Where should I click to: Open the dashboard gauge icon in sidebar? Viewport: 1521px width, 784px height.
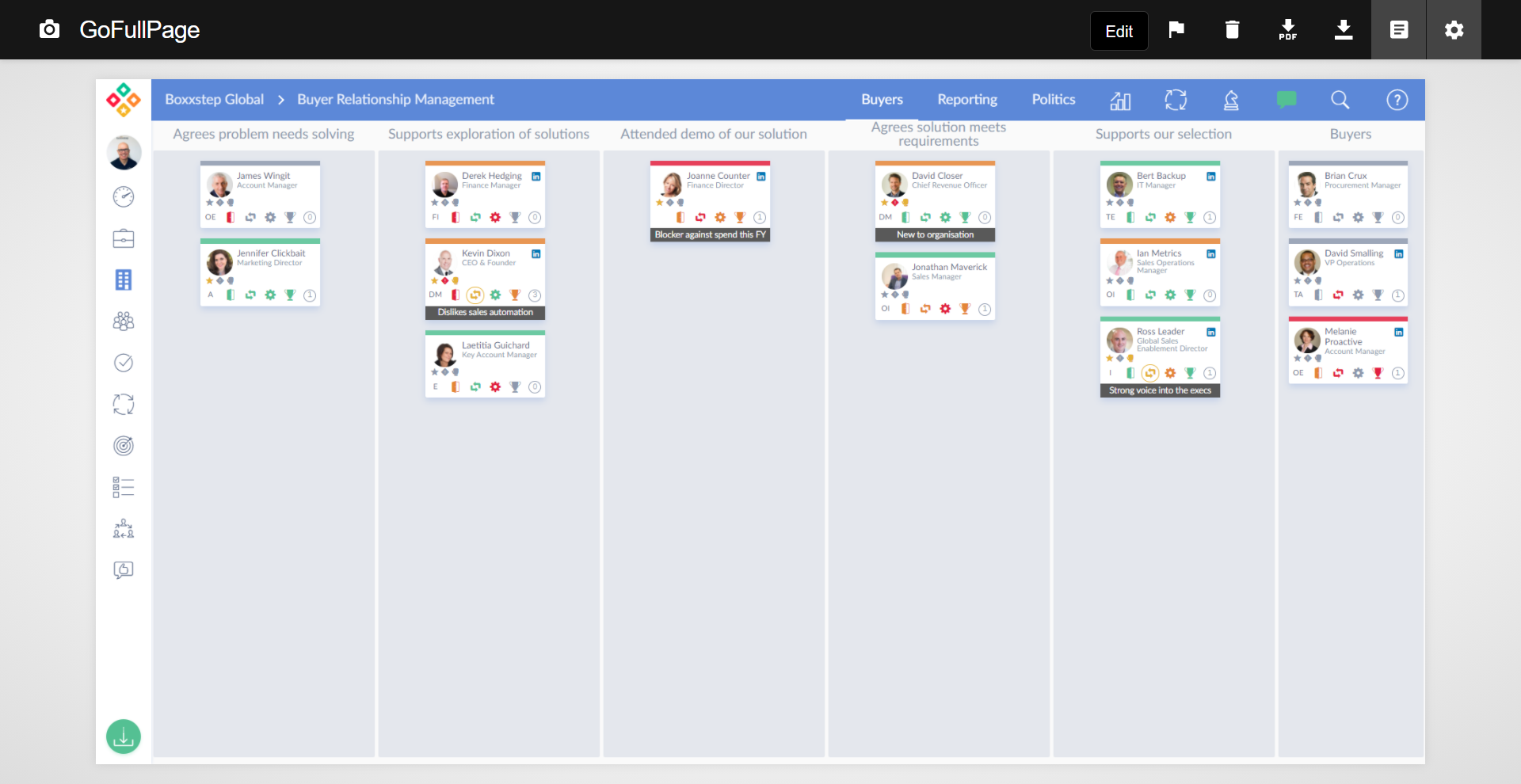tap(124, 196)
